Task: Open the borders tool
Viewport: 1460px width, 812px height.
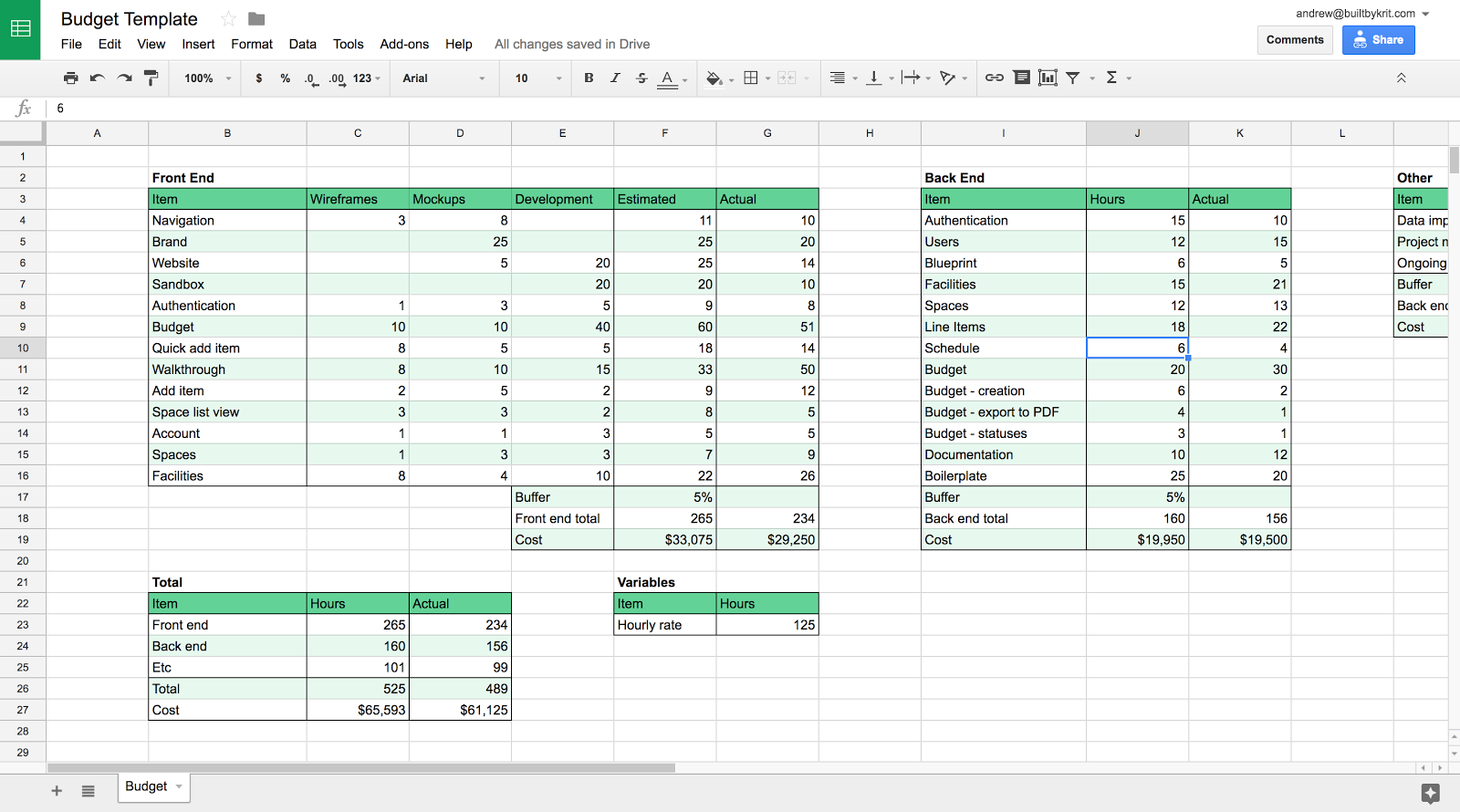Action: pos(751,78)
